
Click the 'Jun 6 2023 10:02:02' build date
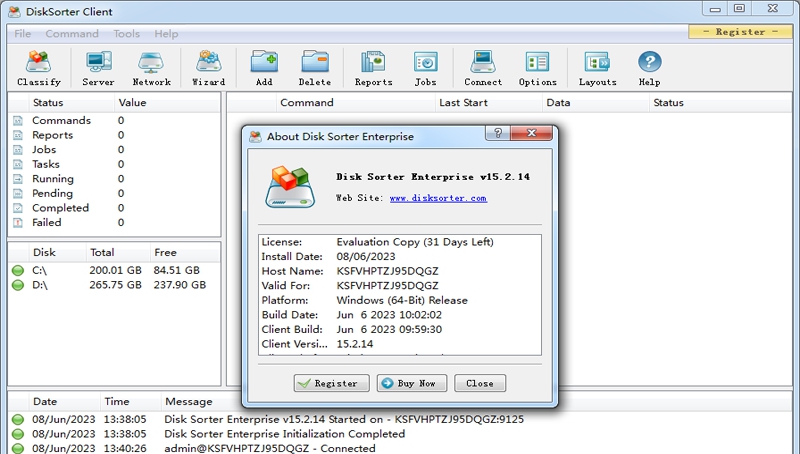pyautogui.click(x=389, y=315)
